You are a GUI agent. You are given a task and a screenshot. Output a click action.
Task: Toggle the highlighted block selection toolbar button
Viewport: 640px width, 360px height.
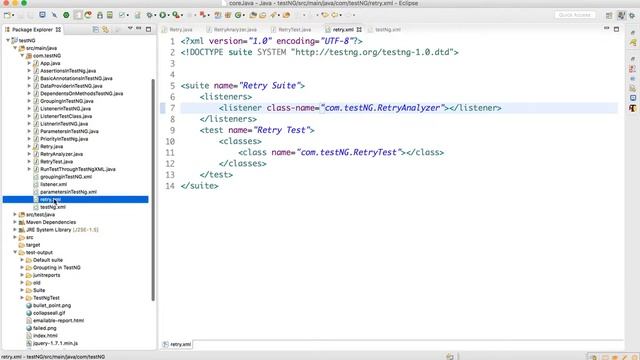78,15
